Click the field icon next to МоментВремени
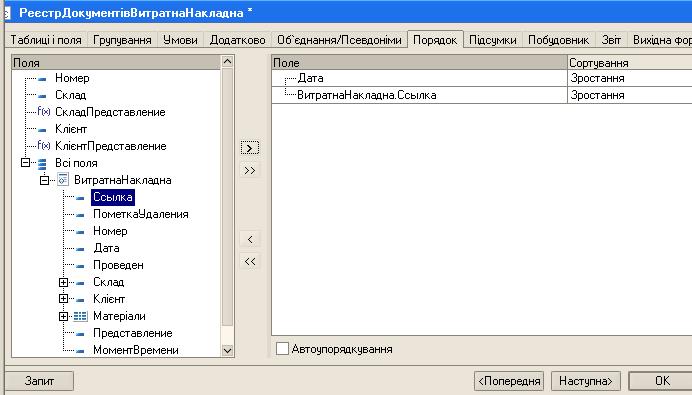692x395 pixels. 80,351
